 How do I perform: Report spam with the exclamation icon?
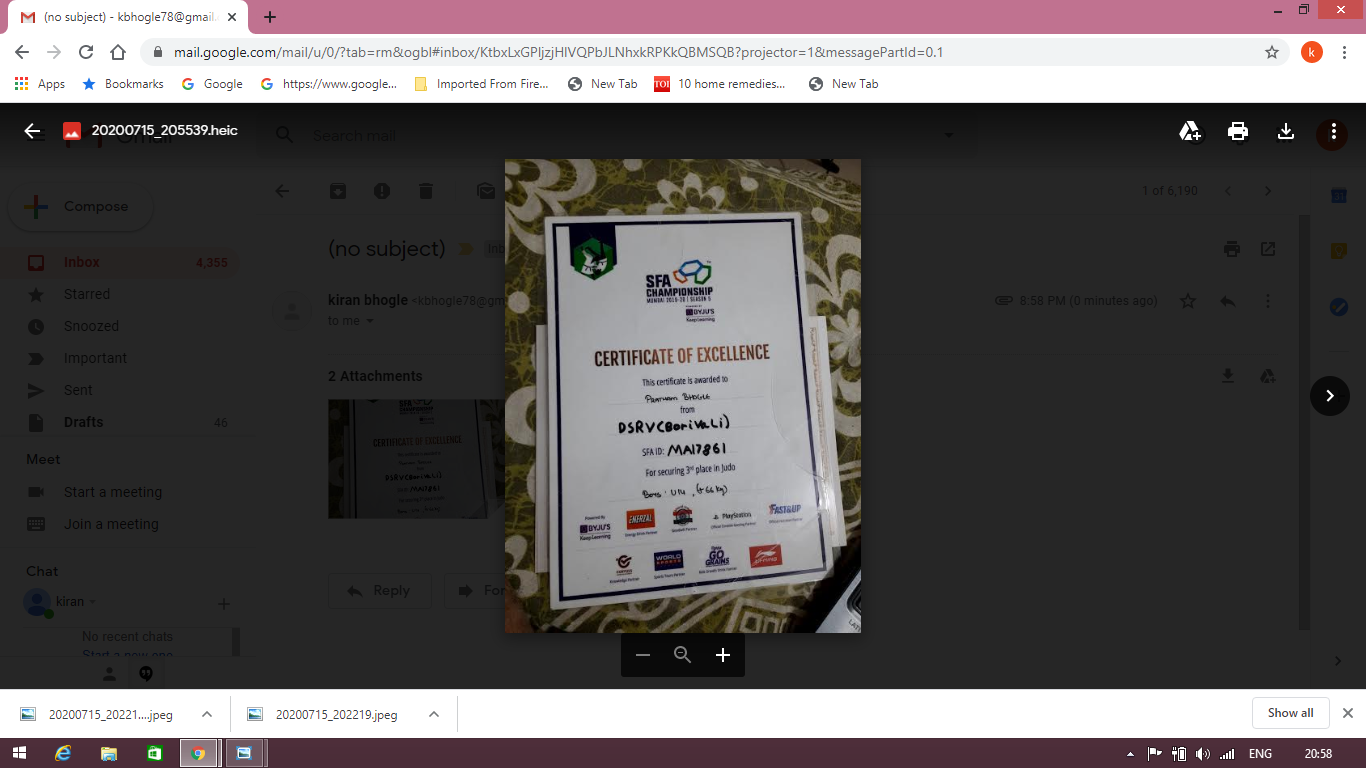coord(382,191)
